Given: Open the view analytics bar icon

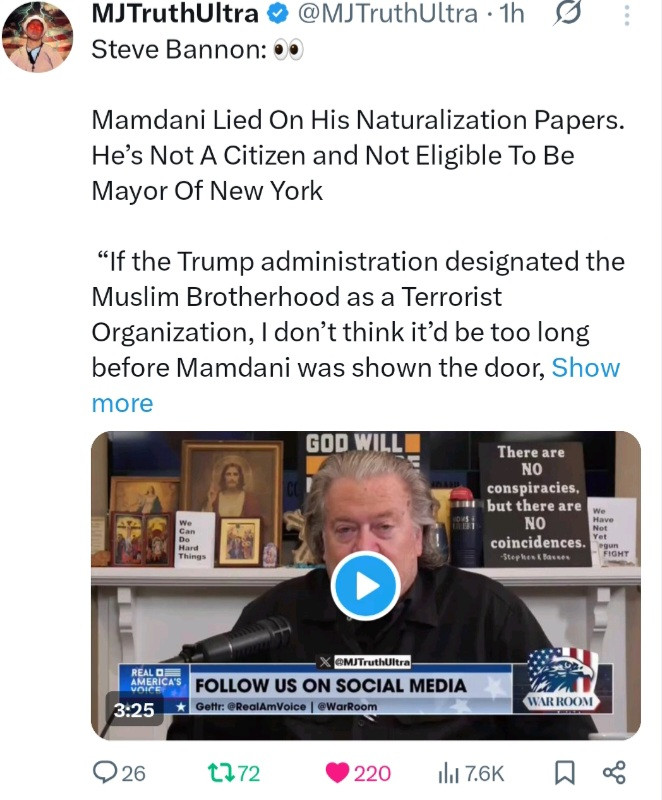Looking at the screenshot, I should tap(448, 773).
